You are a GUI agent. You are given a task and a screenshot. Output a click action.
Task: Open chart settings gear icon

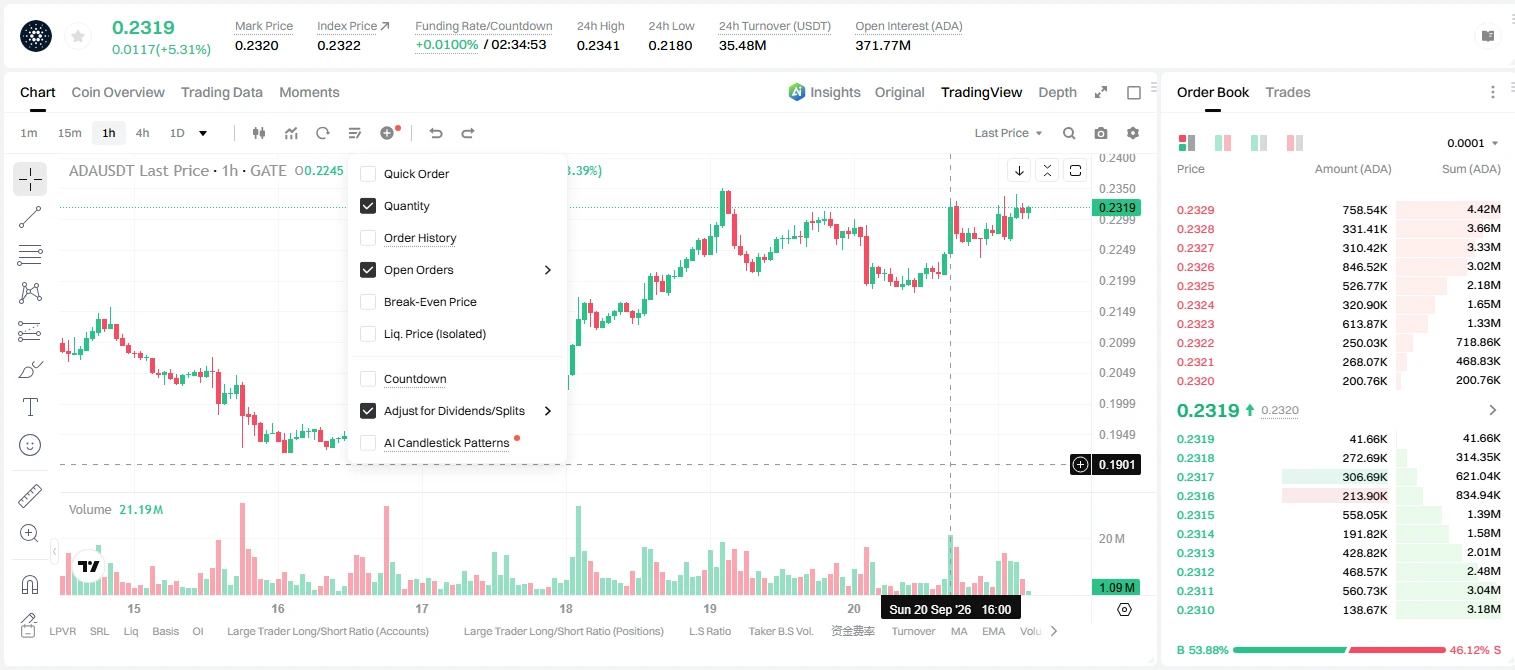coord(1133,133)
